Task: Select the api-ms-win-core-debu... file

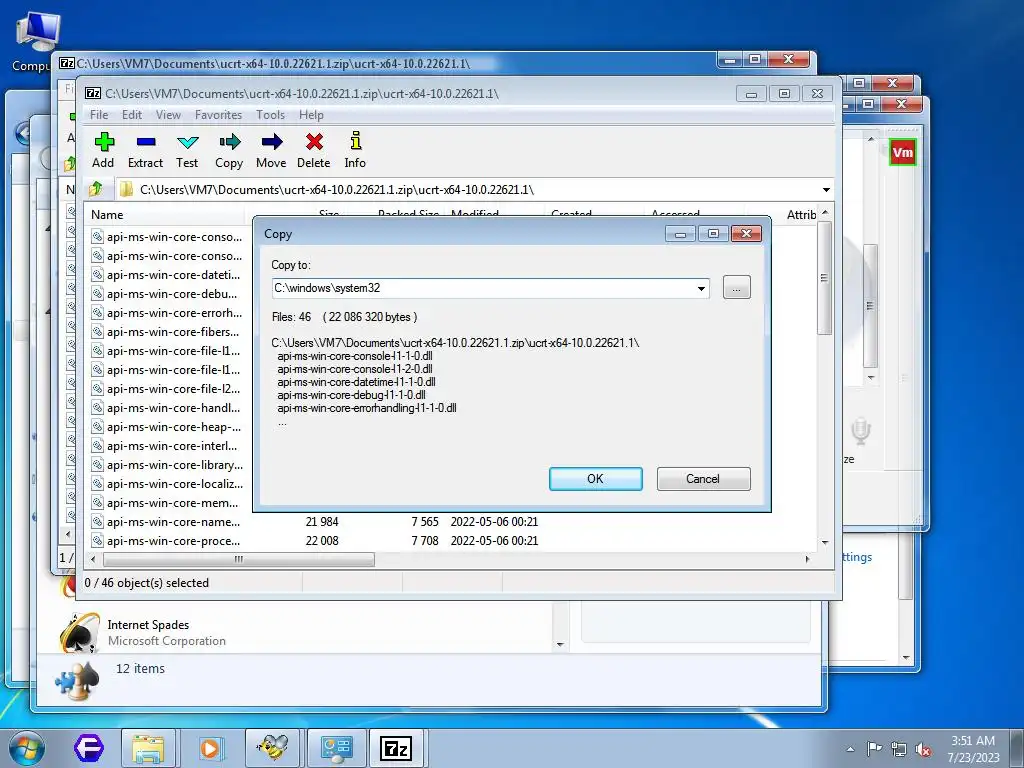Action: [x=165, y=294]
